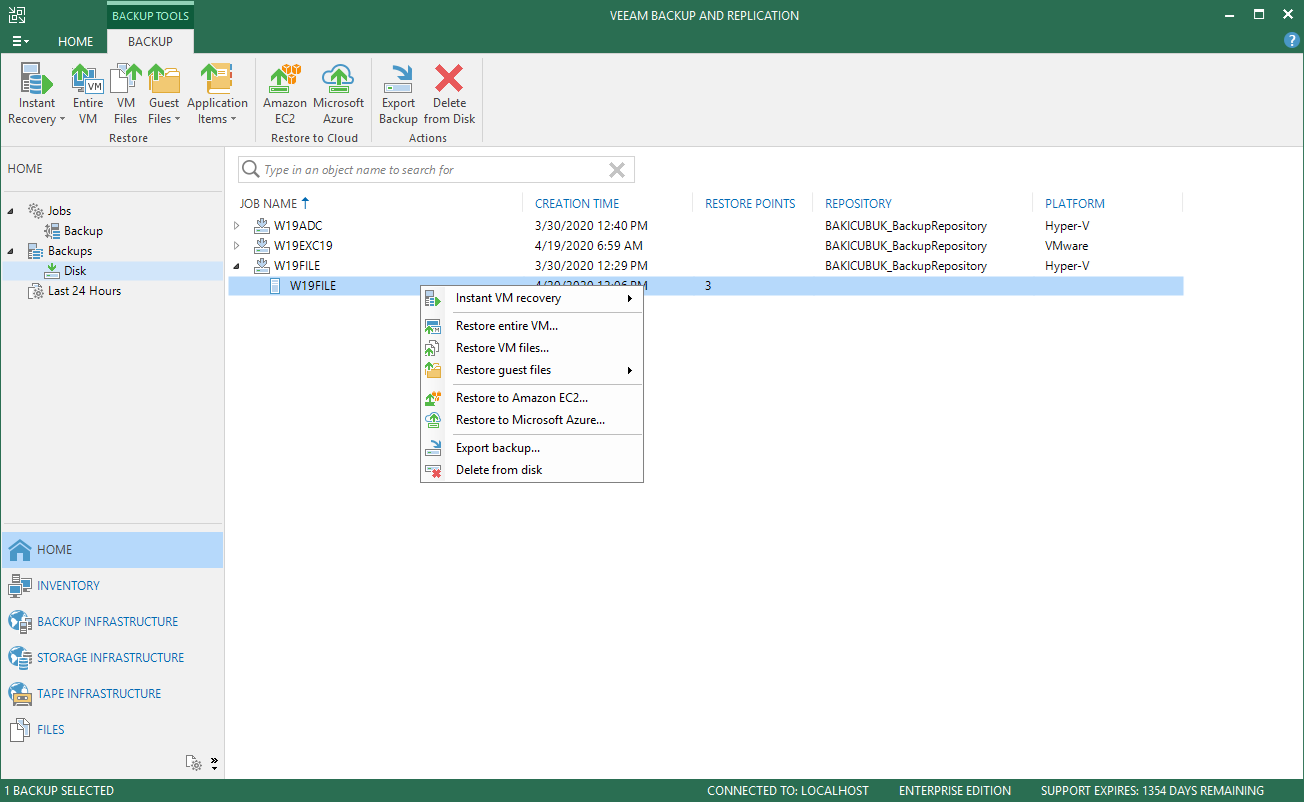Sort by REPOSITORY column header
Viewport: 1304px width, 802px height.
click(x=858, y=203)
